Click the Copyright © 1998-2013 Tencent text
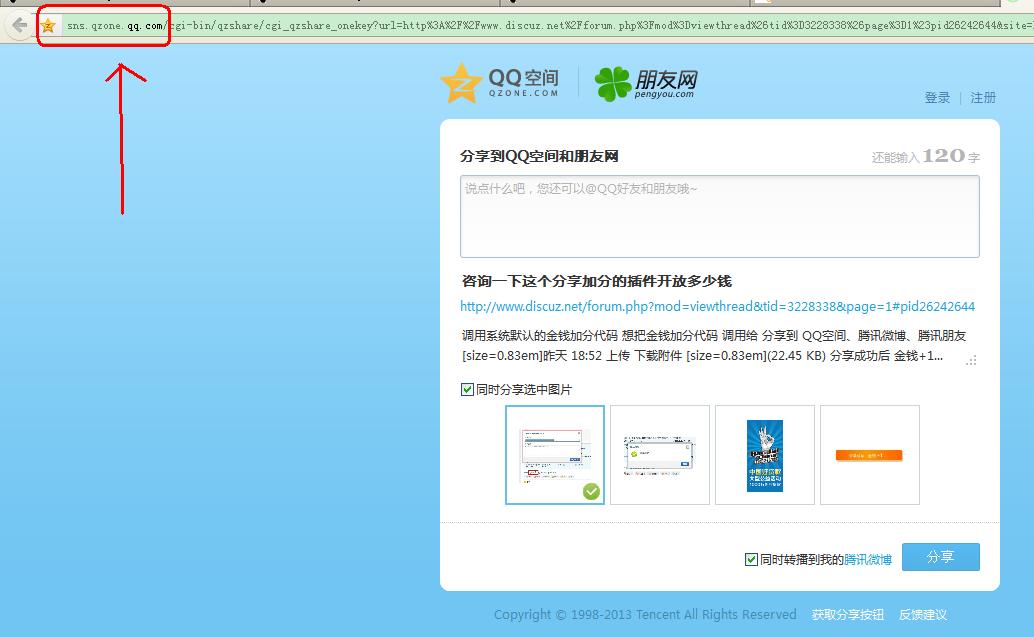This screenshot has height=637, width=1034. [x=645, y=615]
